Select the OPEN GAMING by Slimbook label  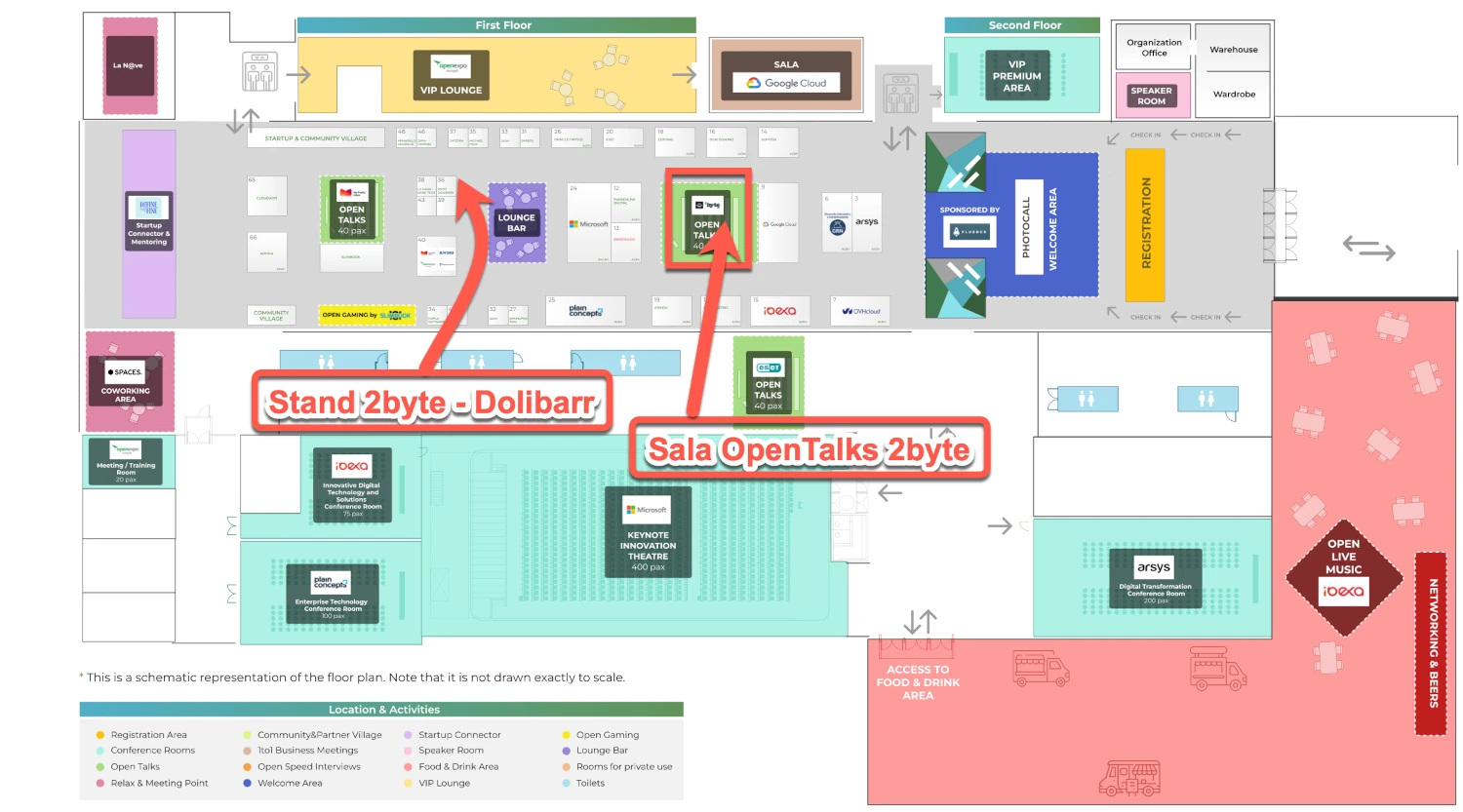(367, 315)
